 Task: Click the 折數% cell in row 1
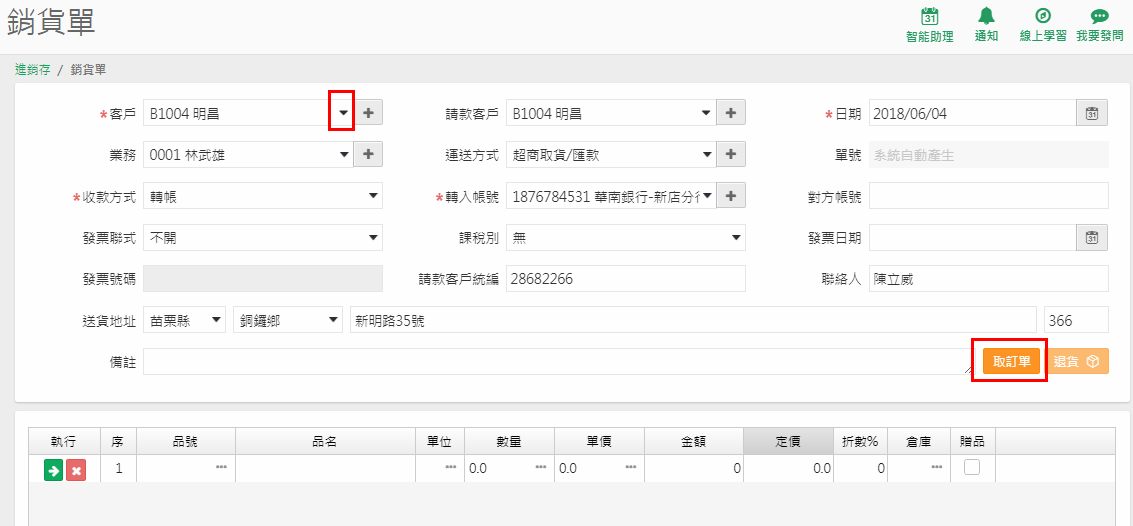860,468
